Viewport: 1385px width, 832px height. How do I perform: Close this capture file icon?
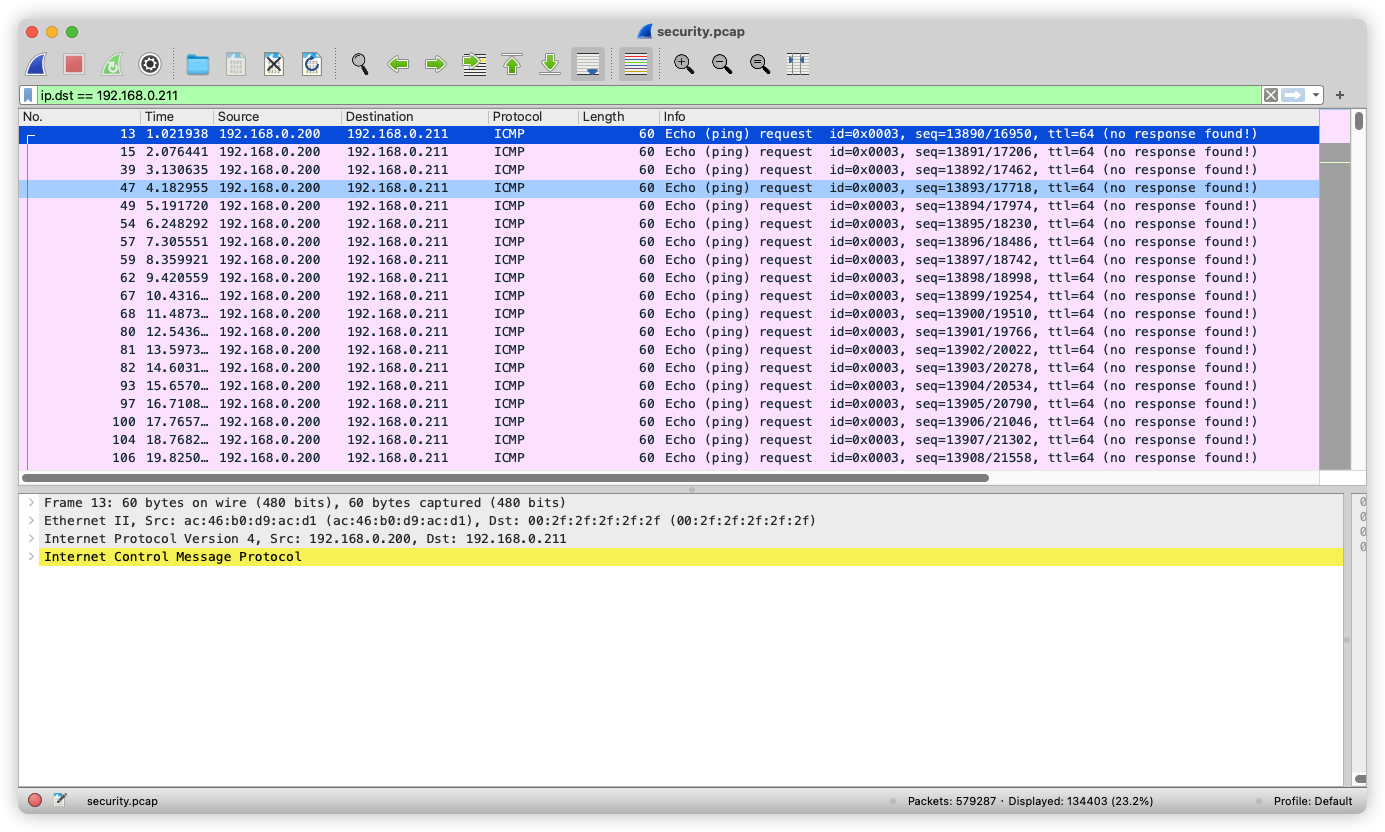274,64
